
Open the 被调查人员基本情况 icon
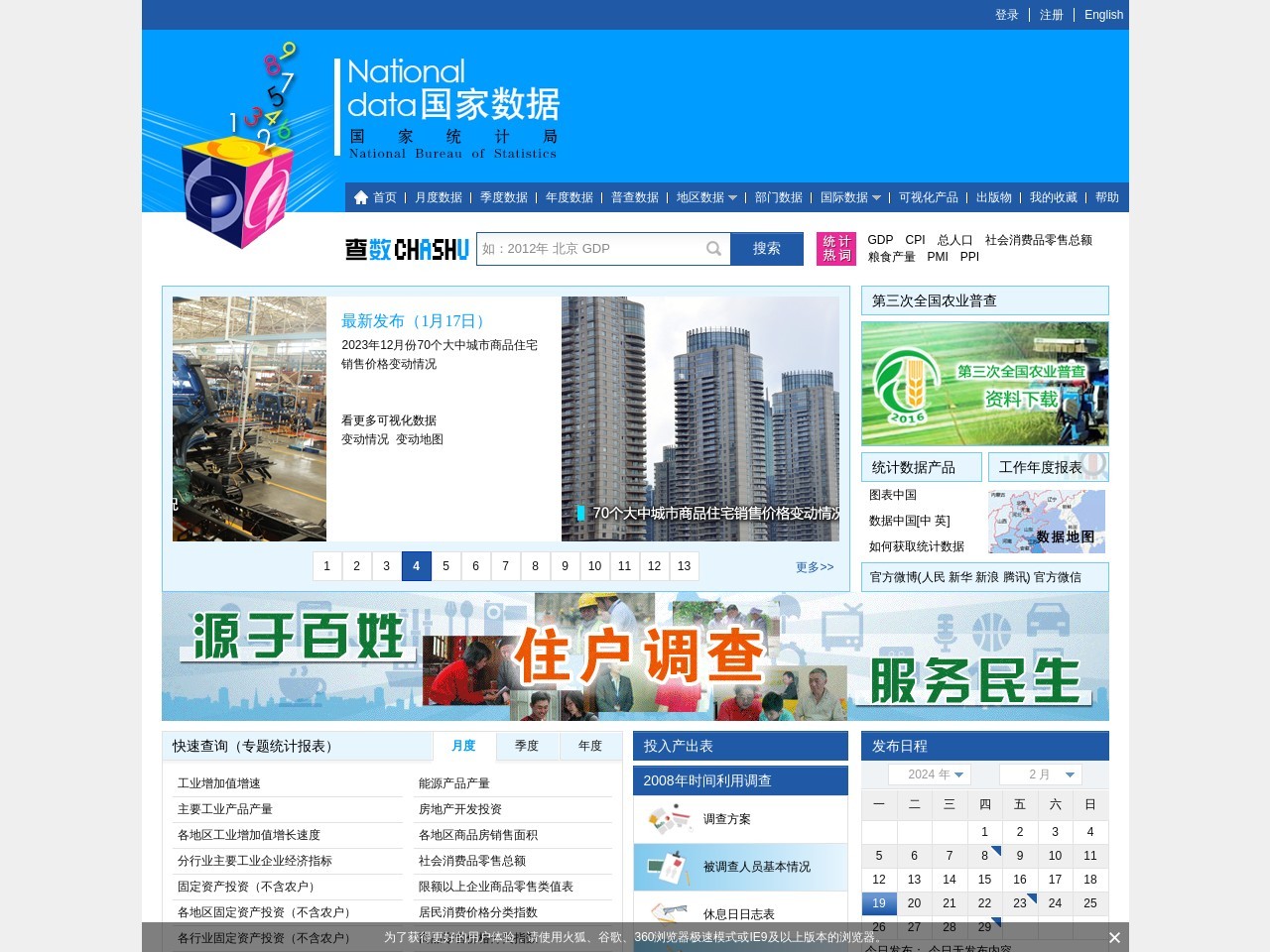click(x=670, y=868)
